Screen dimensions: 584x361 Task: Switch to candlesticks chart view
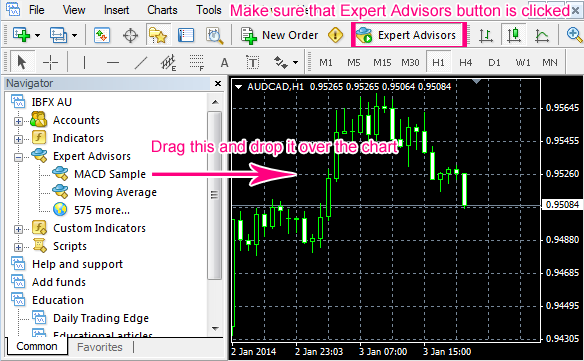(514, 35)
